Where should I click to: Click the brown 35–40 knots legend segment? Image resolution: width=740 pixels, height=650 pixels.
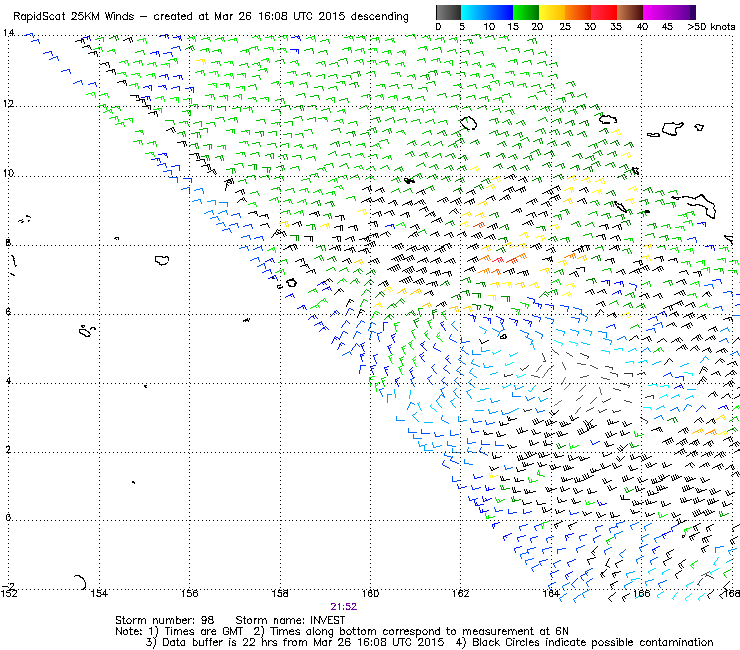(630, 12)
